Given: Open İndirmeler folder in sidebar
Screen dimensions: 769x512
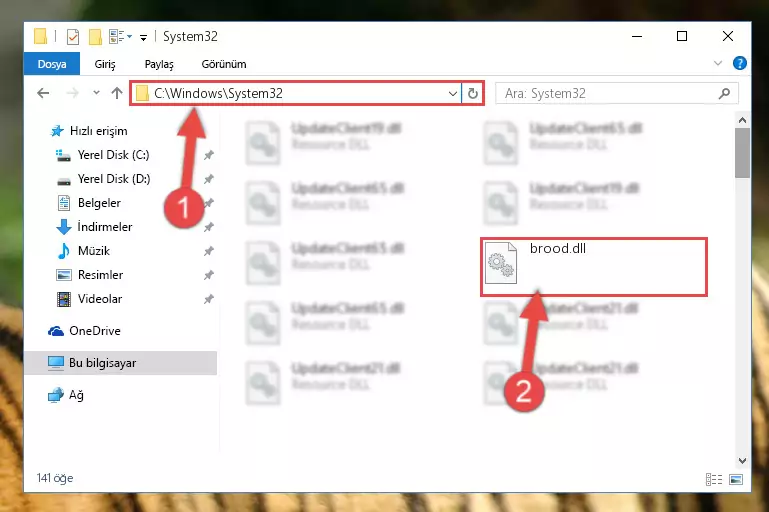Looking at the screenshot, I should tap(104, 227).
